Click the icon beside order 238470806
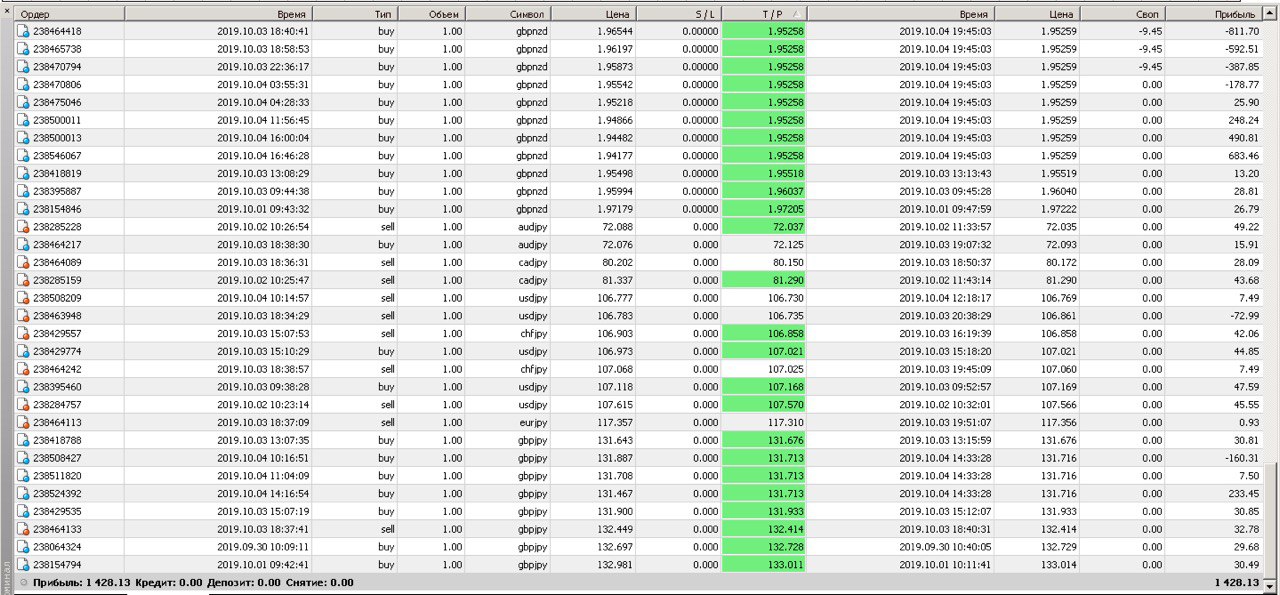Screen dimensions: 1280x595 tap(23, 85)
